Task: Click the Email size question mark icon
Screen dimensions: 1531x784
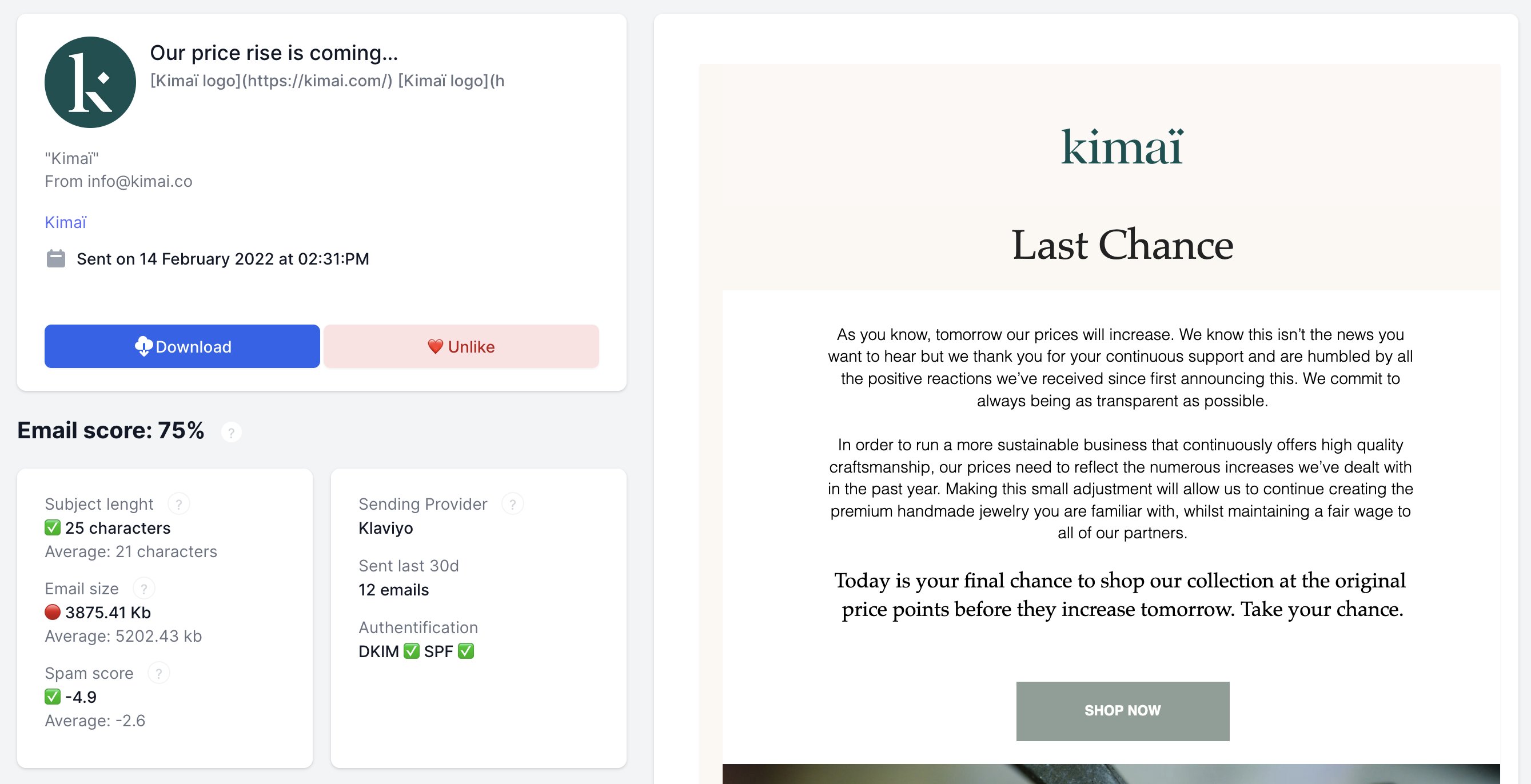Action: coord(143,589)
